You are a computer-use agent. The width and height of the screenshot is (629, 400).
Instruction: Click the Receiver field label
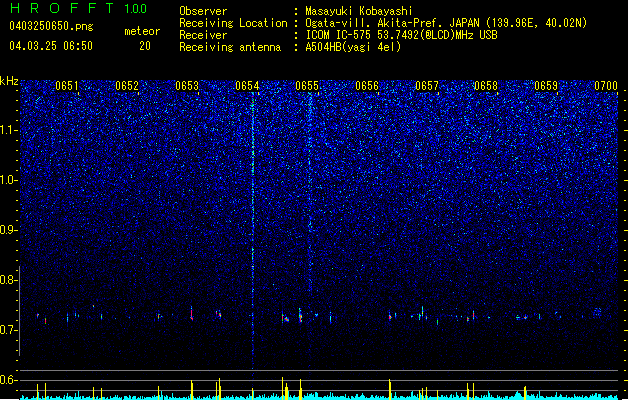(x=203, y=35)
